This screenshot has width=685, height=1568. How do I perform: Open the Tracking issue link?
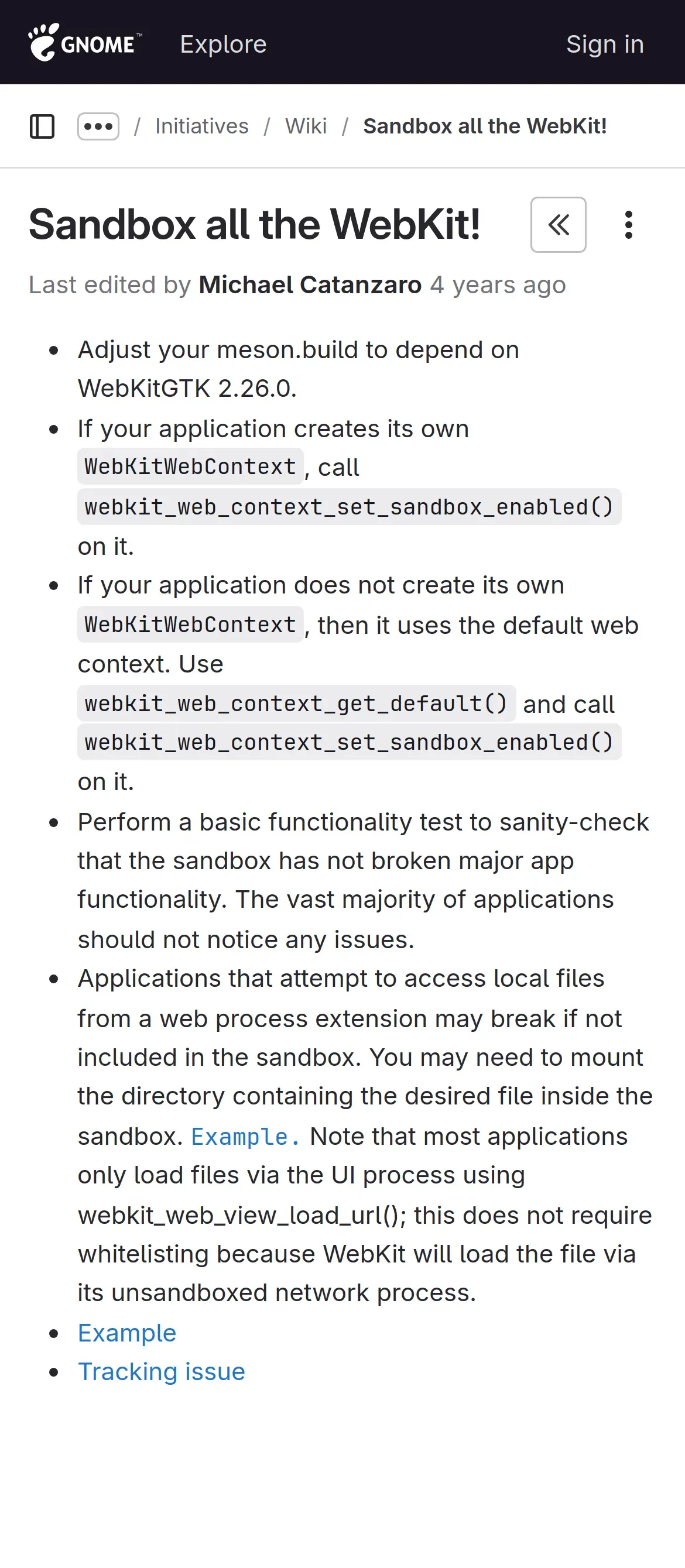point(162,1371)
